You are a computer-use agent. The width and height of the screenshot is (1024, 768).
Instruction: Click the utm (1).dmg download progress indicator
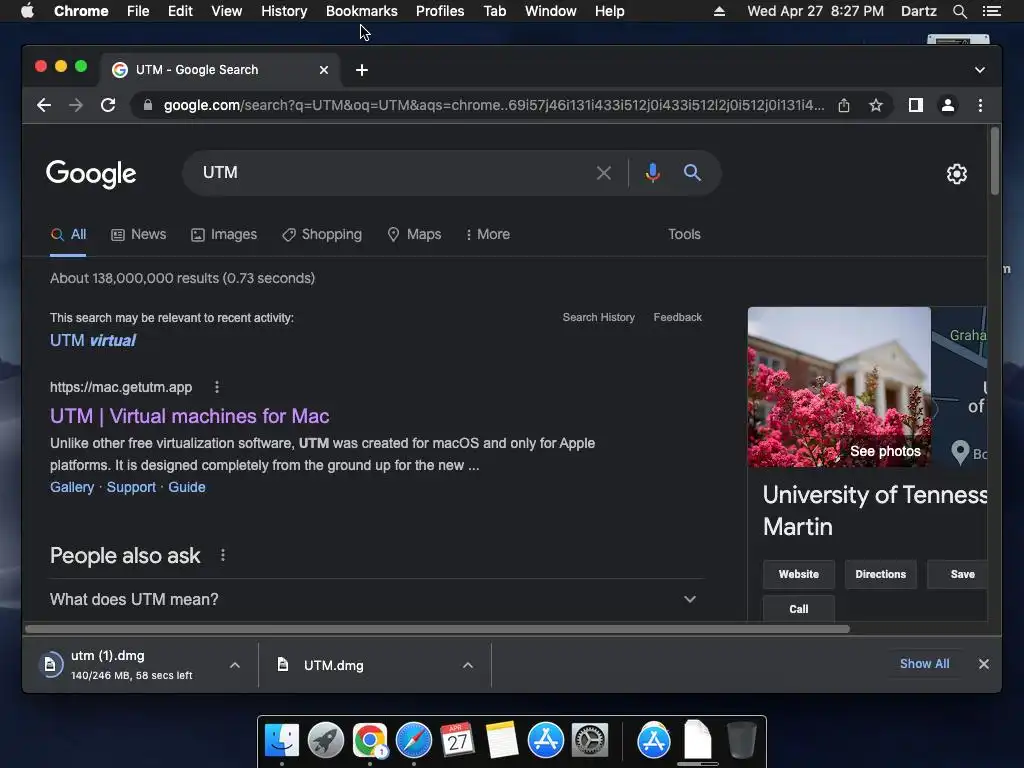(50, 665)
